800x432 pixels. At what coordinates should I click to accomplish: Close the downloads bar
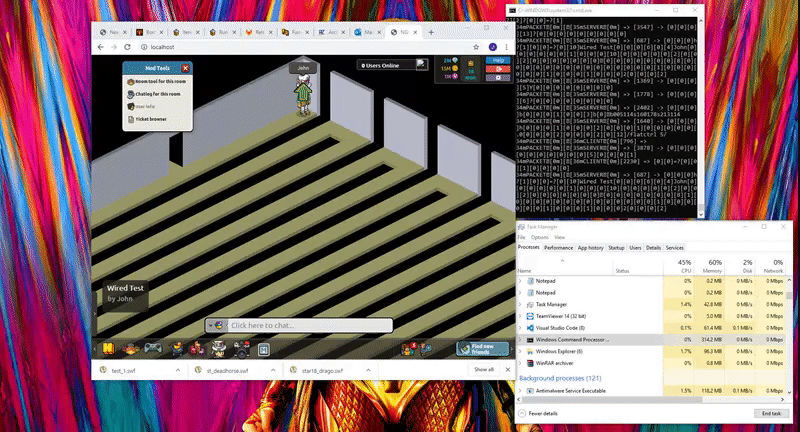click(508, 370)
